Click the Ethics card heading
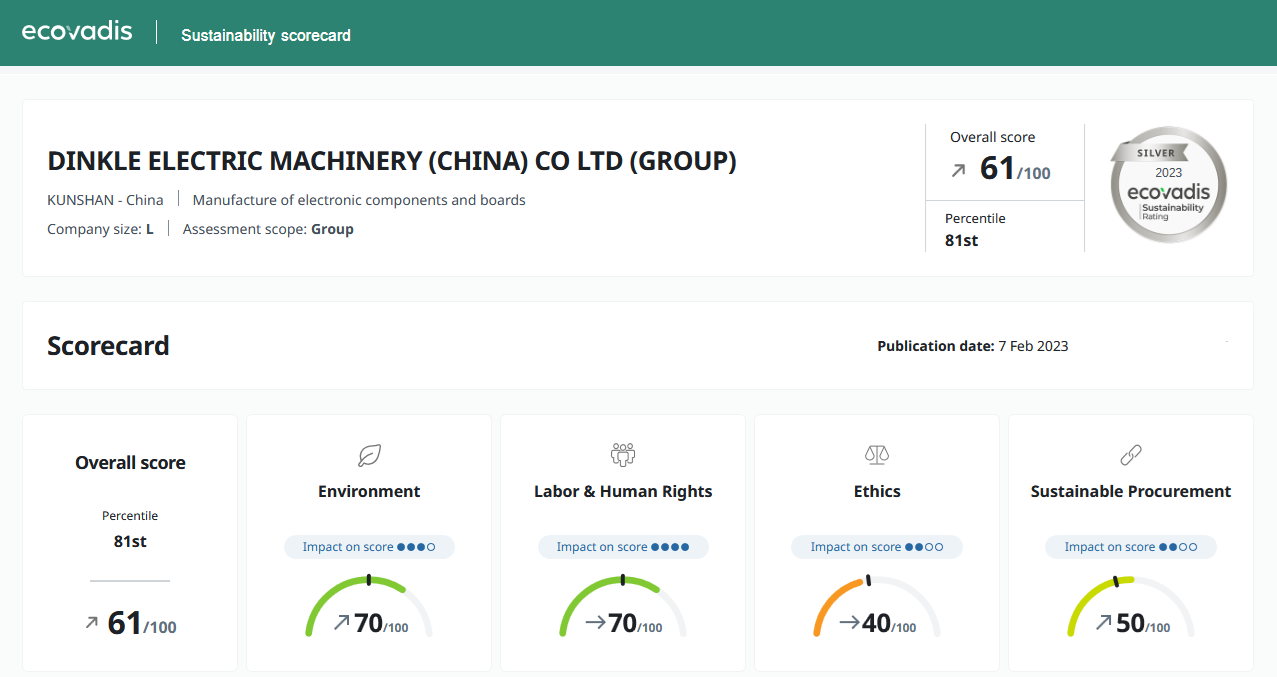This screenshot has width=1277, height=677. 877,491
